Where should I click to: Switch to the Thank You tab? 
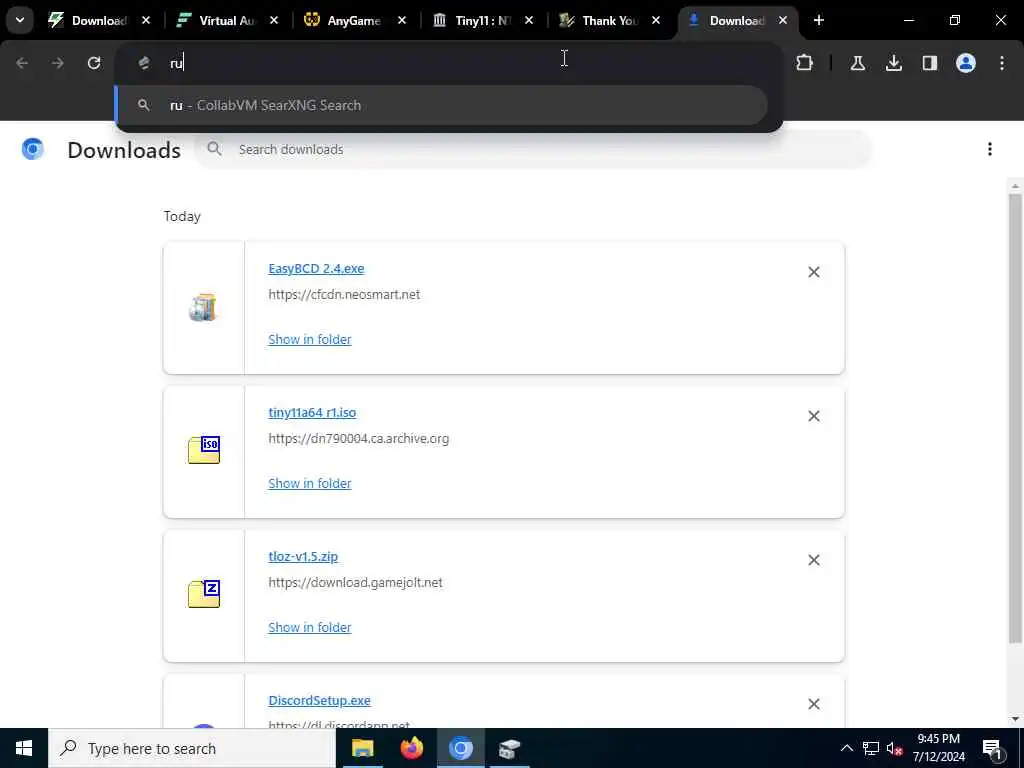[x=609, y=20]
